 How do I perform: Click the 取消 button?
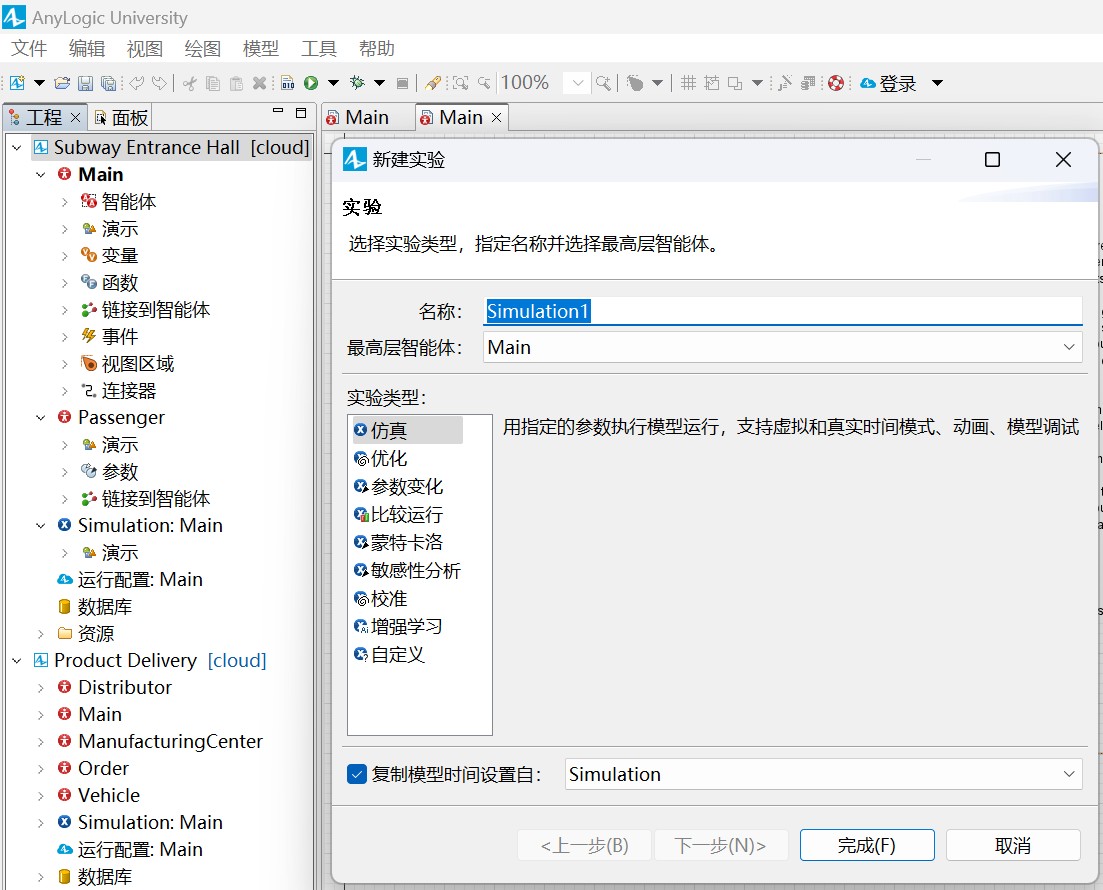[1012, 845]
